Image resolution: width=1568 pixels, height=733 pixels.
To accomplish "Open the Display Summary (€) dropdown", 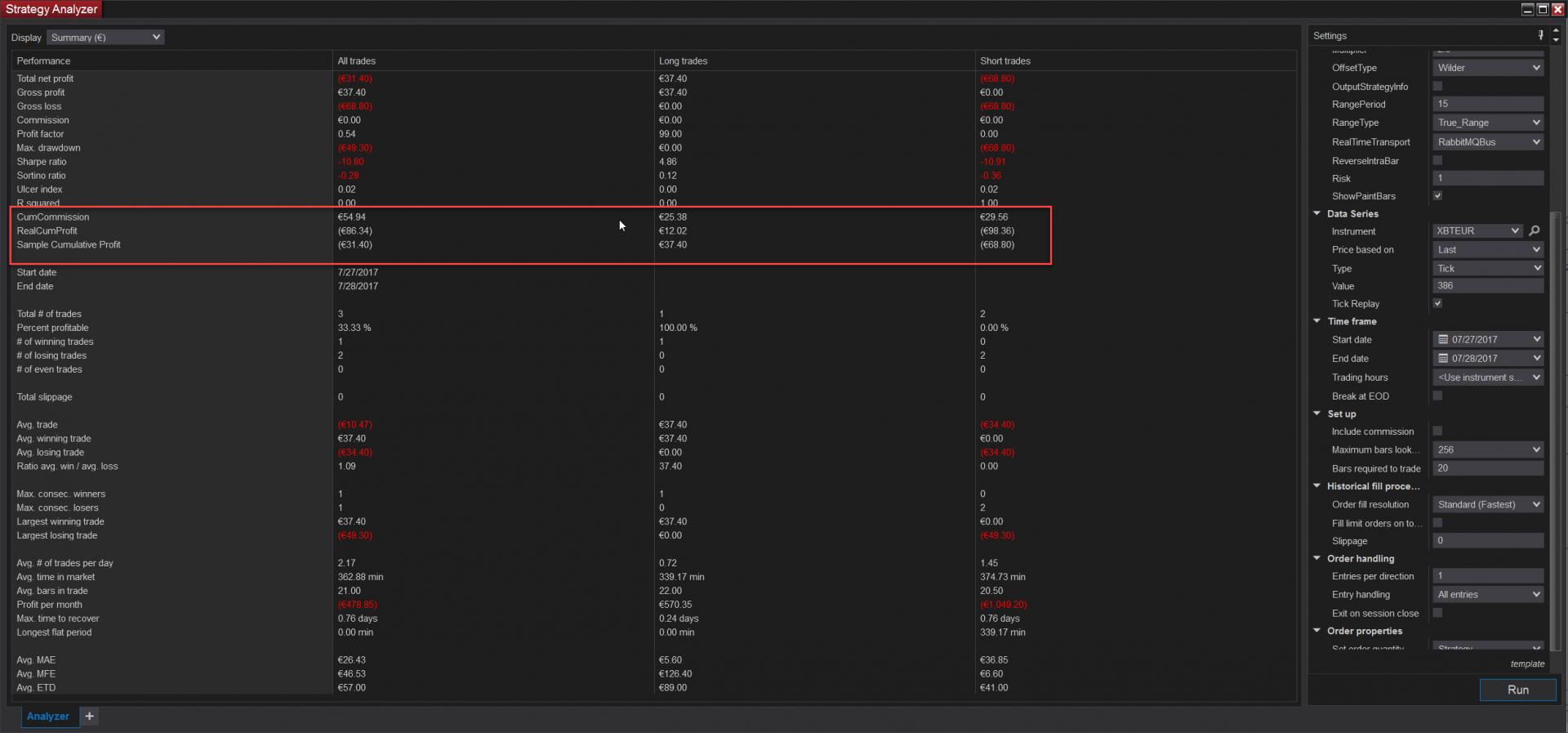I will [x=105, y=38].
